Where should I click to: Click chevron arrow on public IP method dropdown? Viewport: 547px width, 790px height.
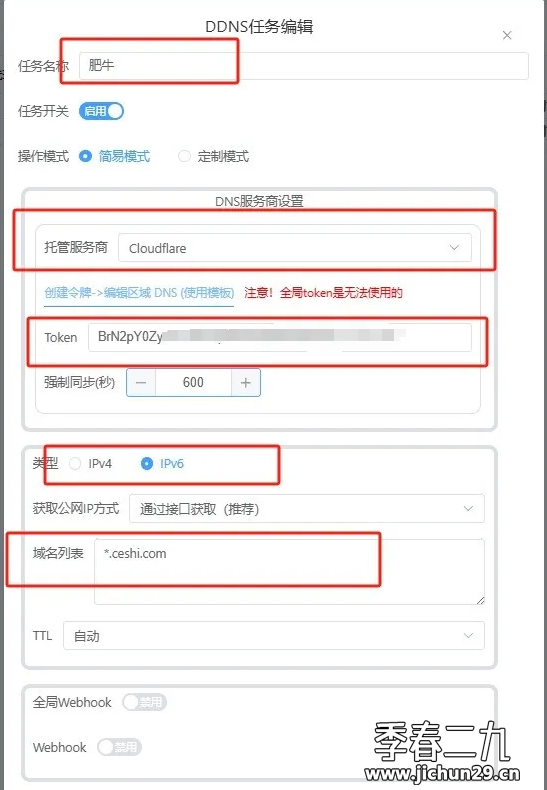pos(468,508)
